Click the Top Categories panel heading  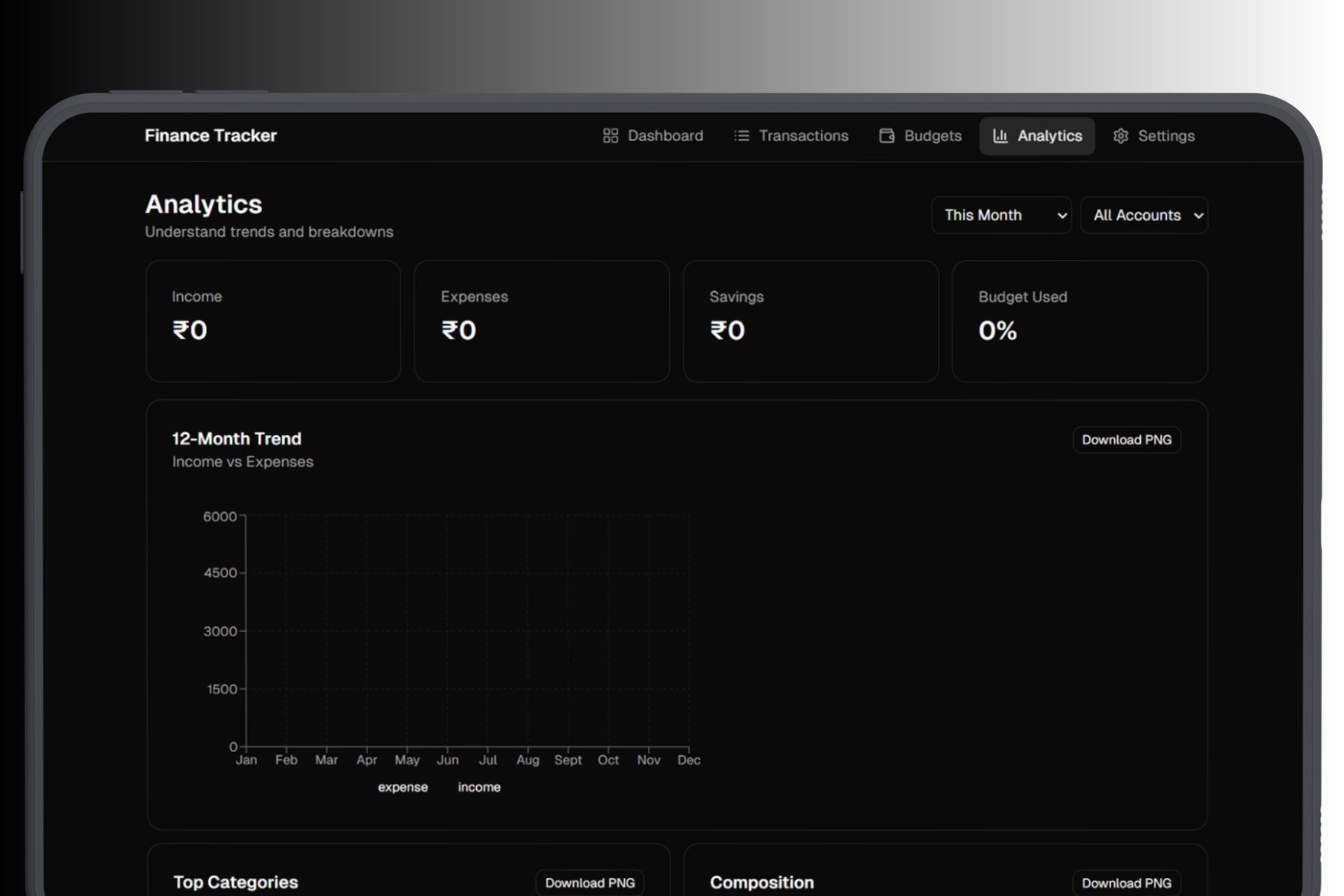(235, 883)
